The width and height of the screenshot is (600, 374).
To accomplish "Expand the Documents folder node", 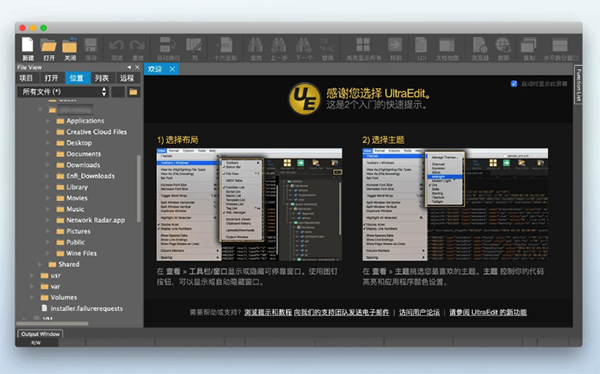I will click(x=48, y=154).
